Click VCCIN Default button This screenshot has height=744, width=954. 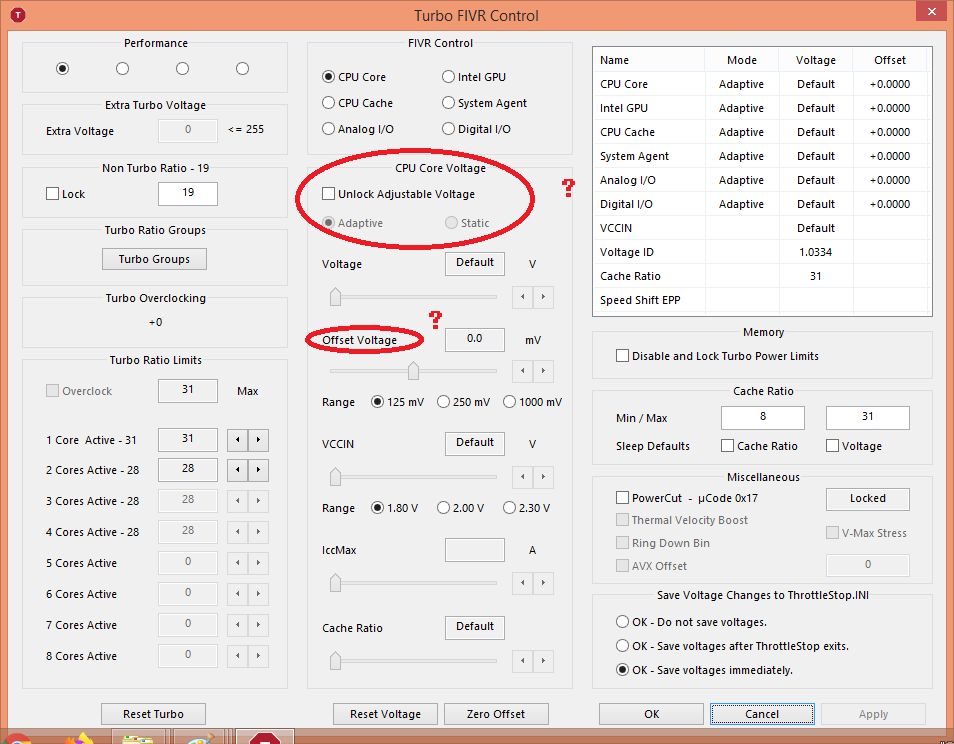click(x=475, y=443)
